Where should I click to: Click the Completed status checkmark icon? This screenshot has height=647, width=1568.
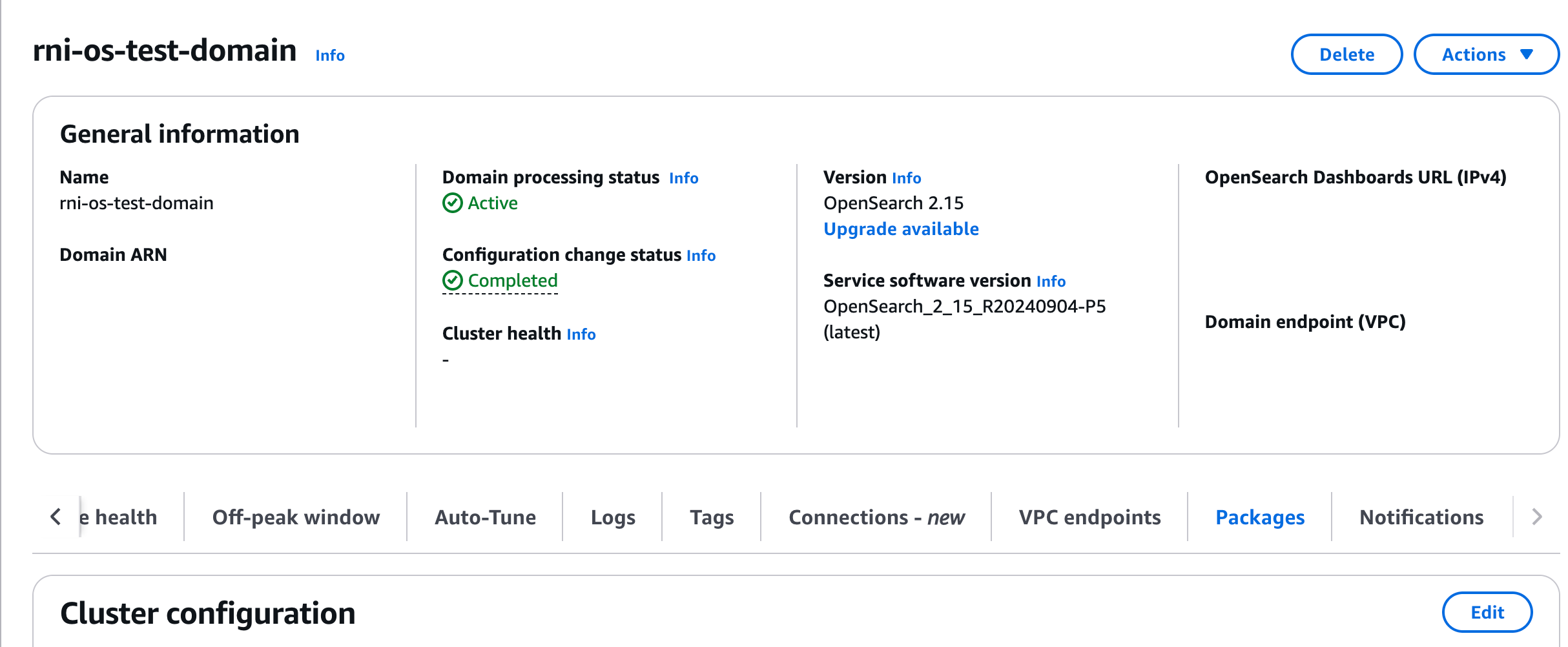[x=452, y=280]
